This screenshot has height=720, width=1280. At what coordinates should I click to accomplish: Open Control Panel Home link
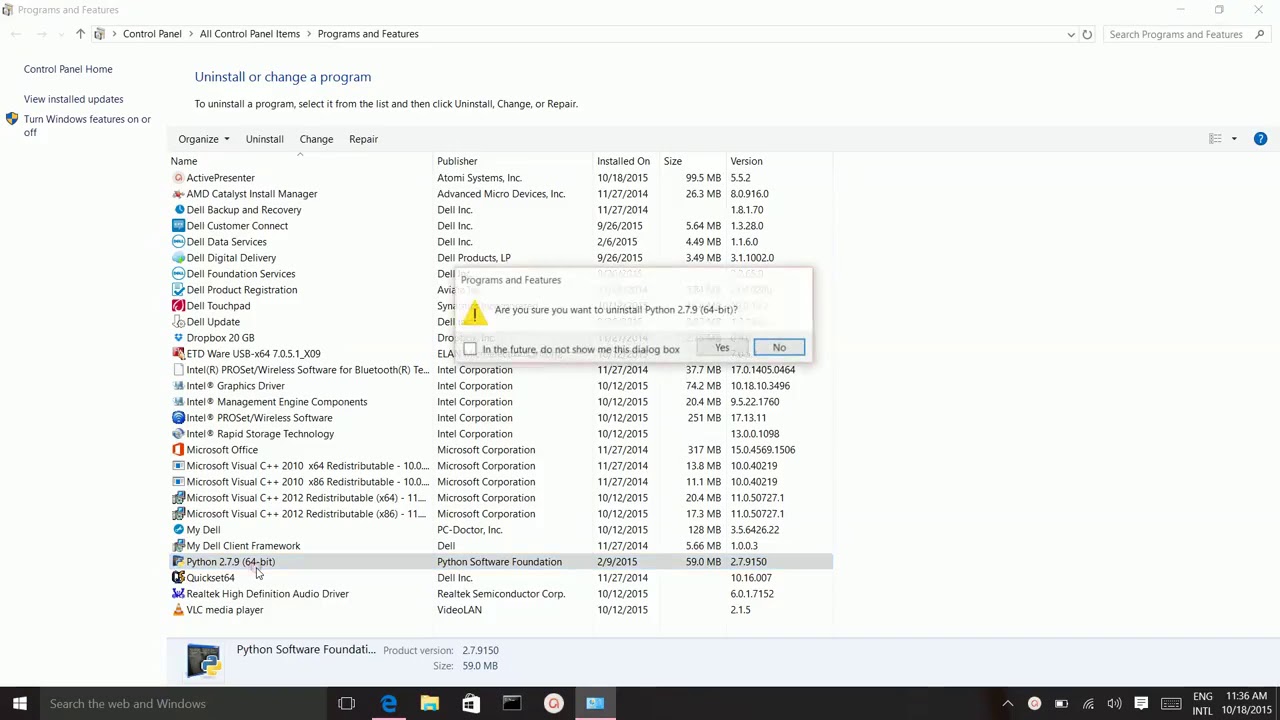(68, 69)
